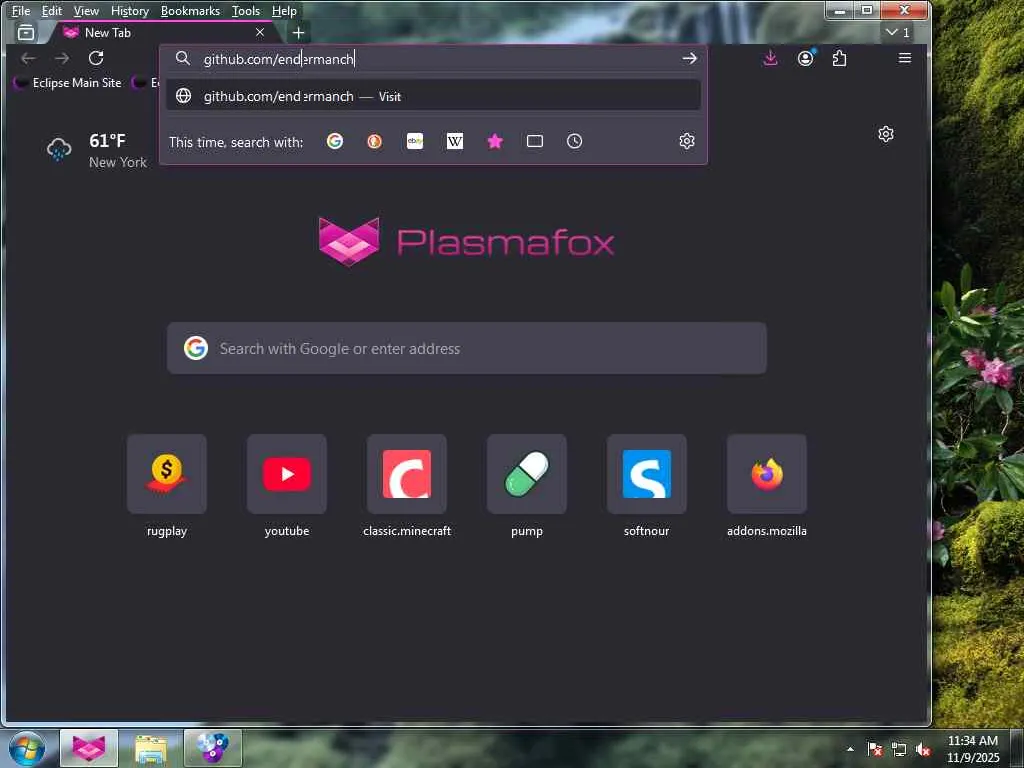Open Windows Explorer from taskbar

tap(151, 748)
